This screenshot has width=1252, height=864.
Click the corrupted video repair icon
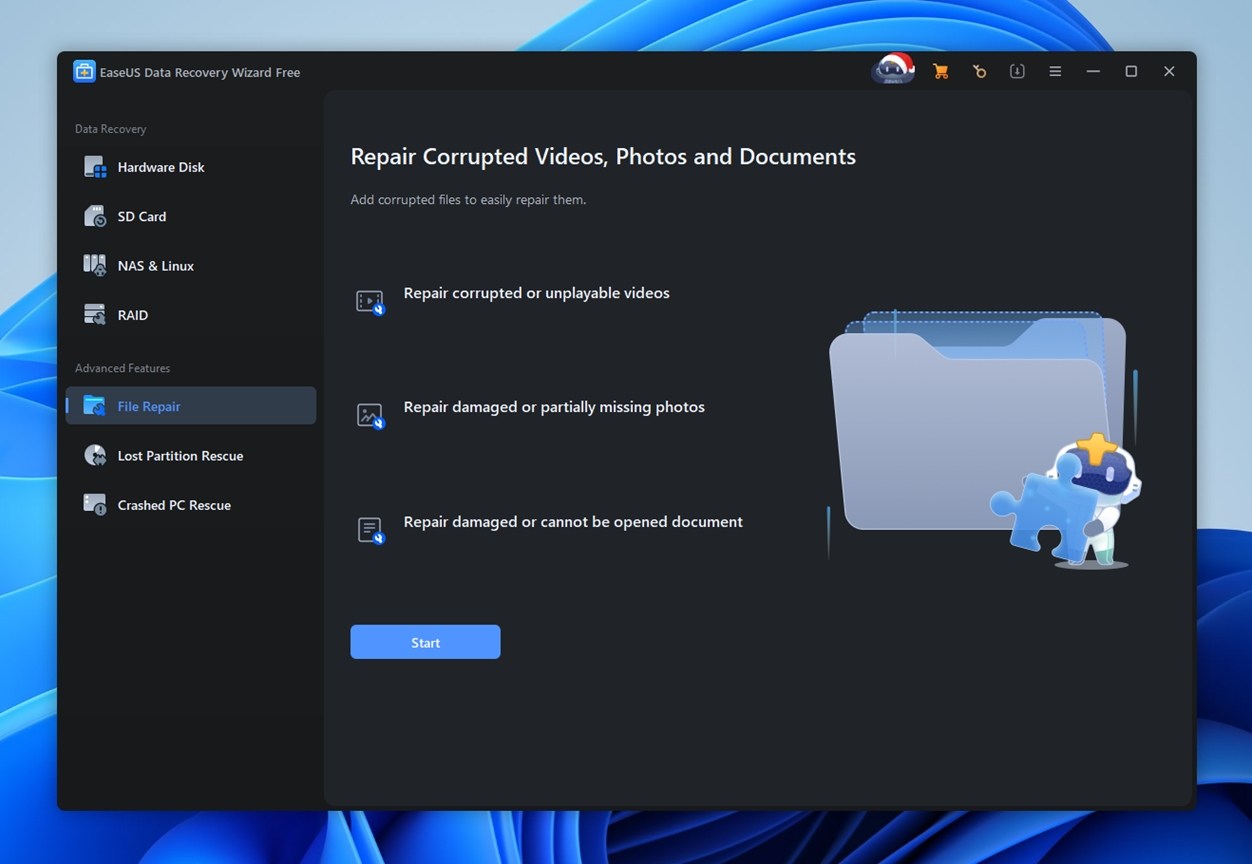coord(369,301)
